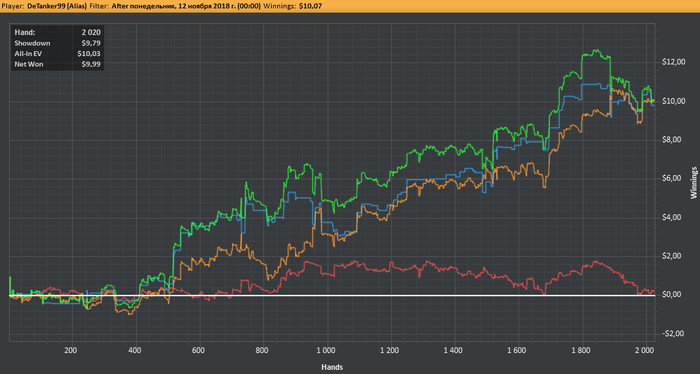Viewport: 700px width, 374px height.
Task: Click the Hands x-axis title
Action: point(332,367)
